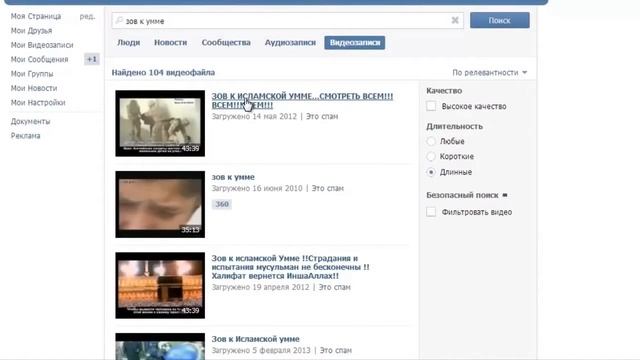This screenshot has width=640, height=360.
Task: Click the Качество filter heading
Action: click(444, 91)
